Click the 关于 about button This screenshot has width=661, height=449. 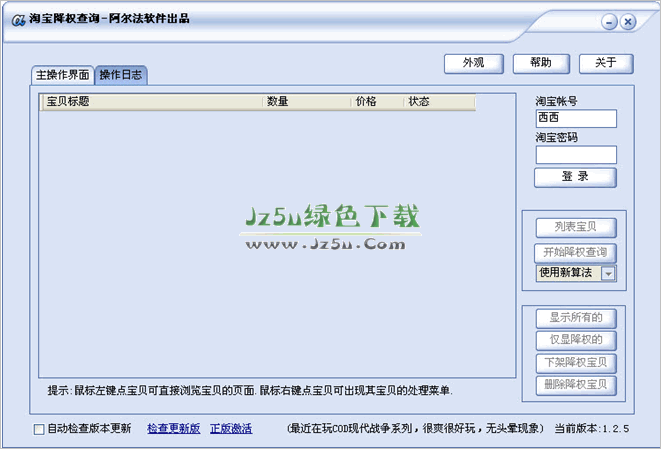point(606,64)
